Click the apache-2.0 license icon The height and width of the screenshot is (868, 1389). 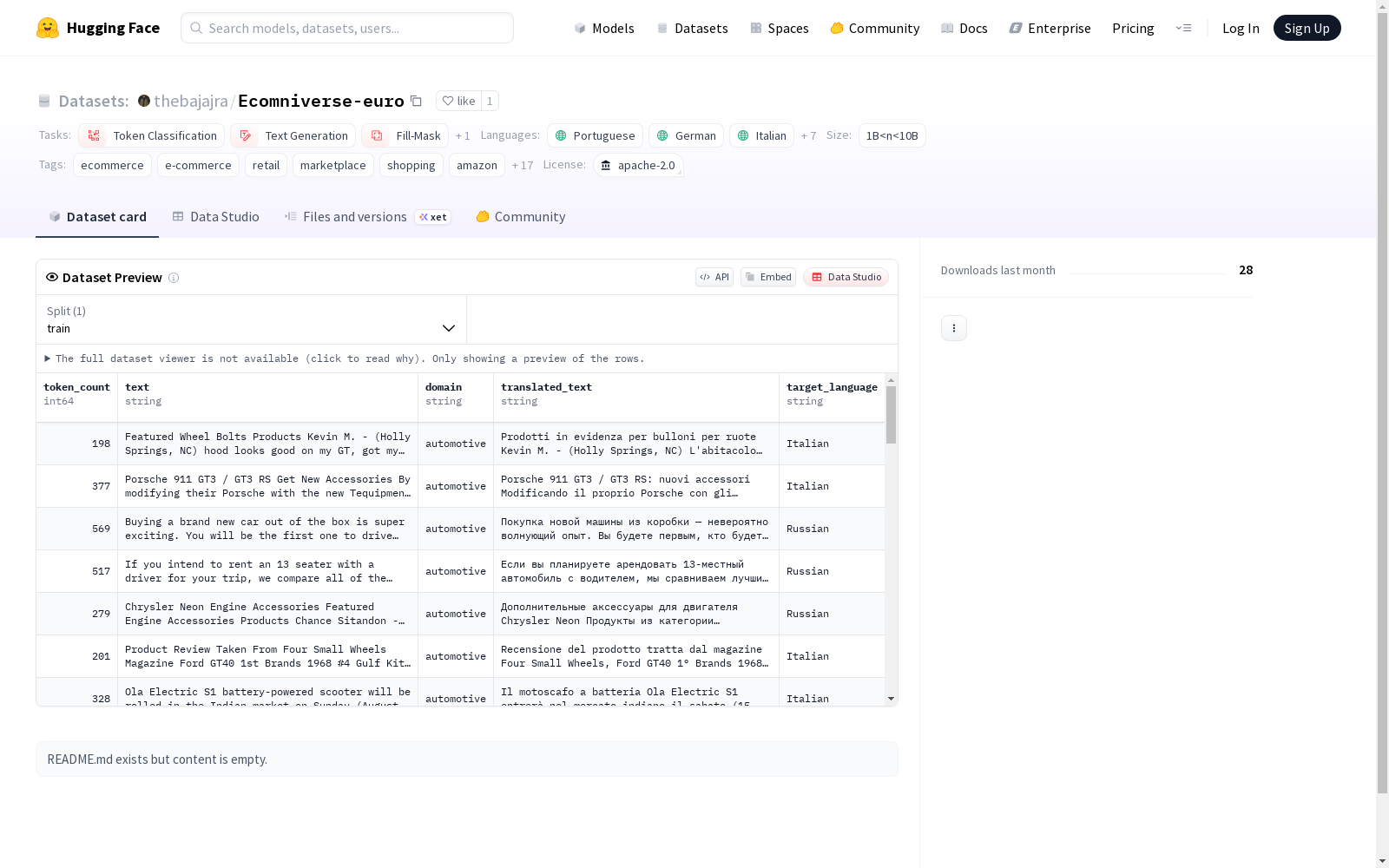click(x=606, y=165)
